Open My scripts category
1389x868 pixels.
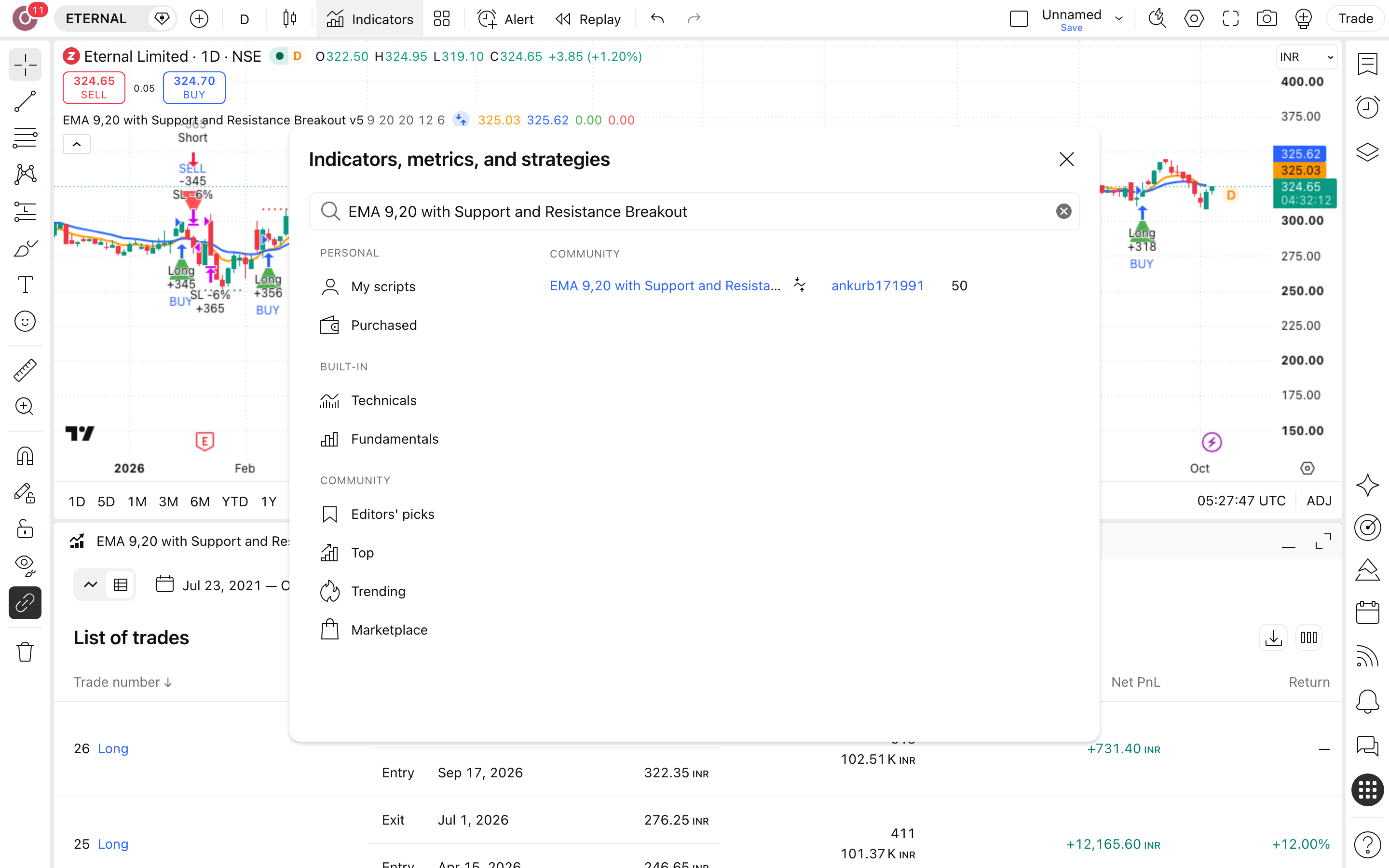coord(368,286)
